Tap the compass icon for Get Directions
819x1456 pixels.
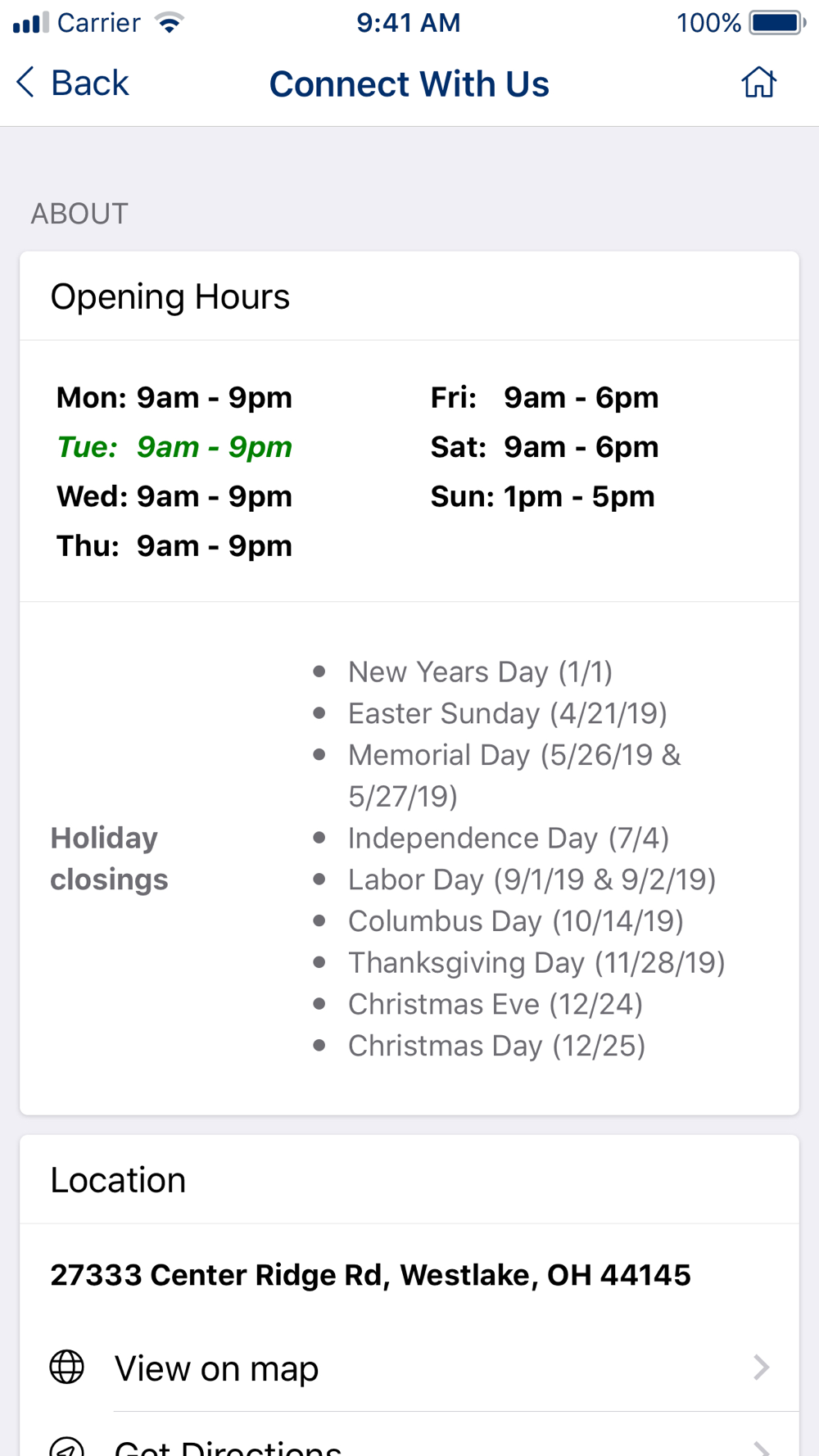67,1448
